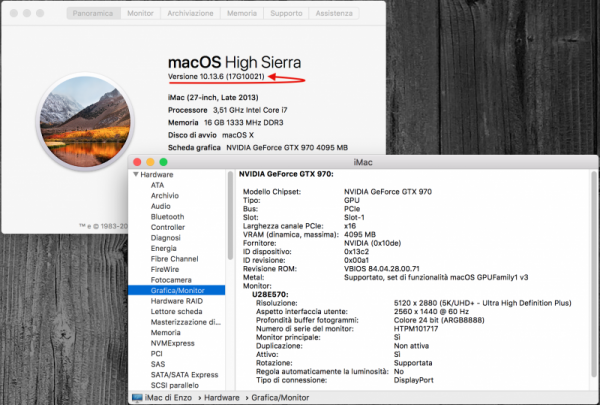Click the Colore 24 bit (ARGB8888) value
Image resolution: width=600 pixels, height=405 pixels.
coord(439,320)
